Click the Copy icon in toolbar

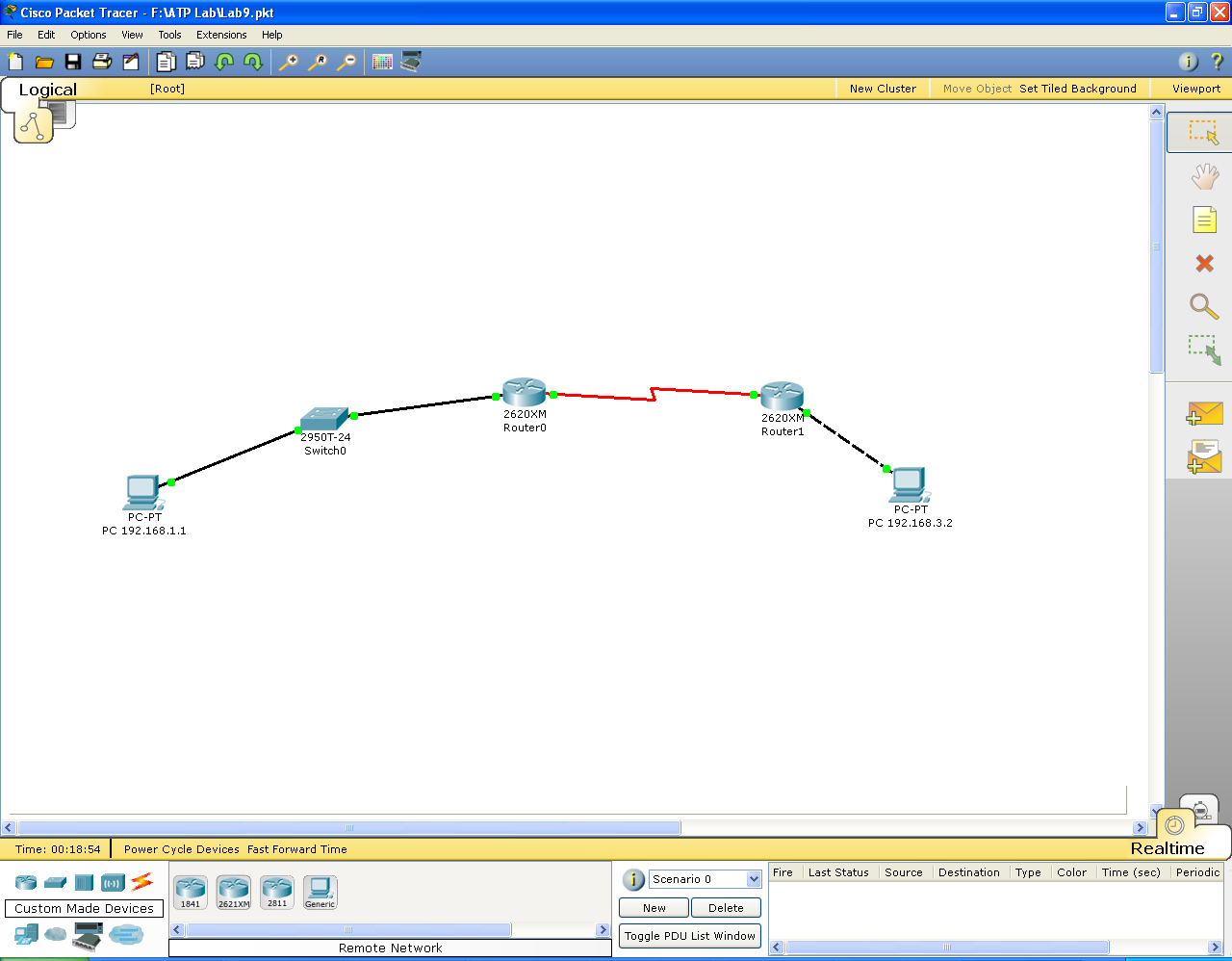coord(166,62)
